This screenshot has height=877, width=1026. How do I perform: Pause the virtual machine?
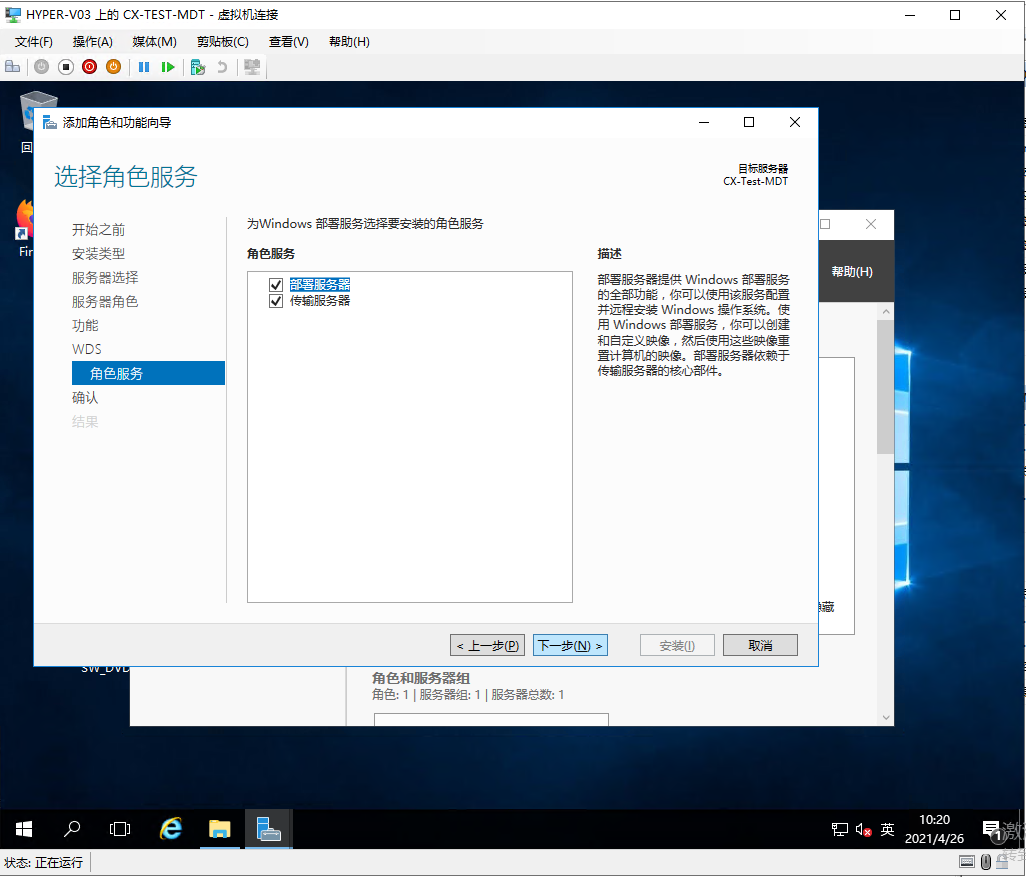pyautogui.click(x=143, y=66)
